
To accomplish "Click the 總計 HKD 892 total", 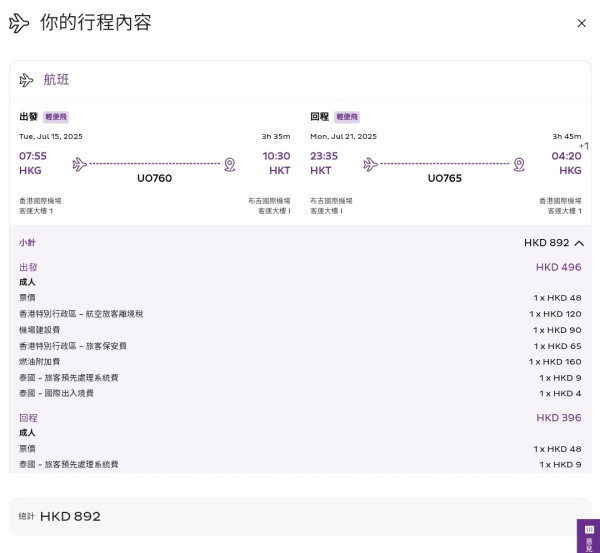I will pos(60,517).
